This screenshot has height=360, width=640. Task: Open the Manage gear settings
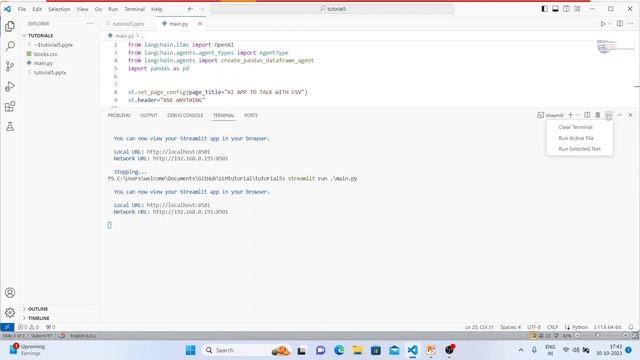10,313
